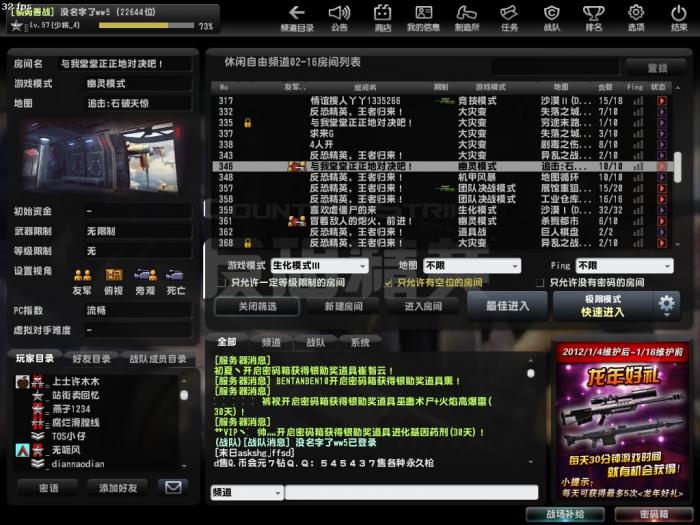Click the chat message input field
The width and height of the screenshot is (700, 525).
pos(412,492)
